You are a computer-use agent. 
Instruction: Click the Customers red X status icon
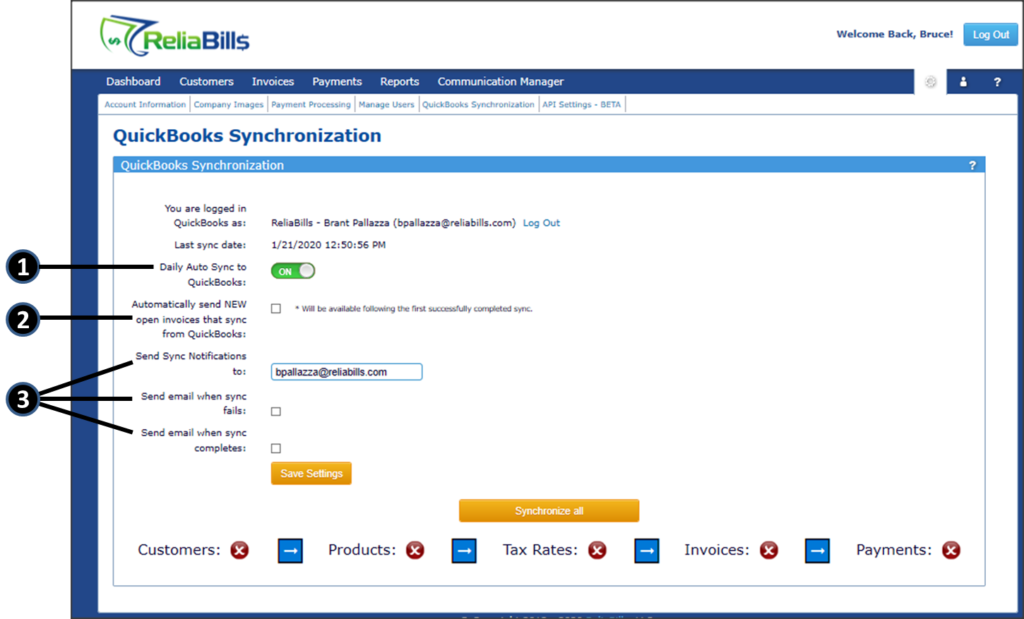pos(240,550)
